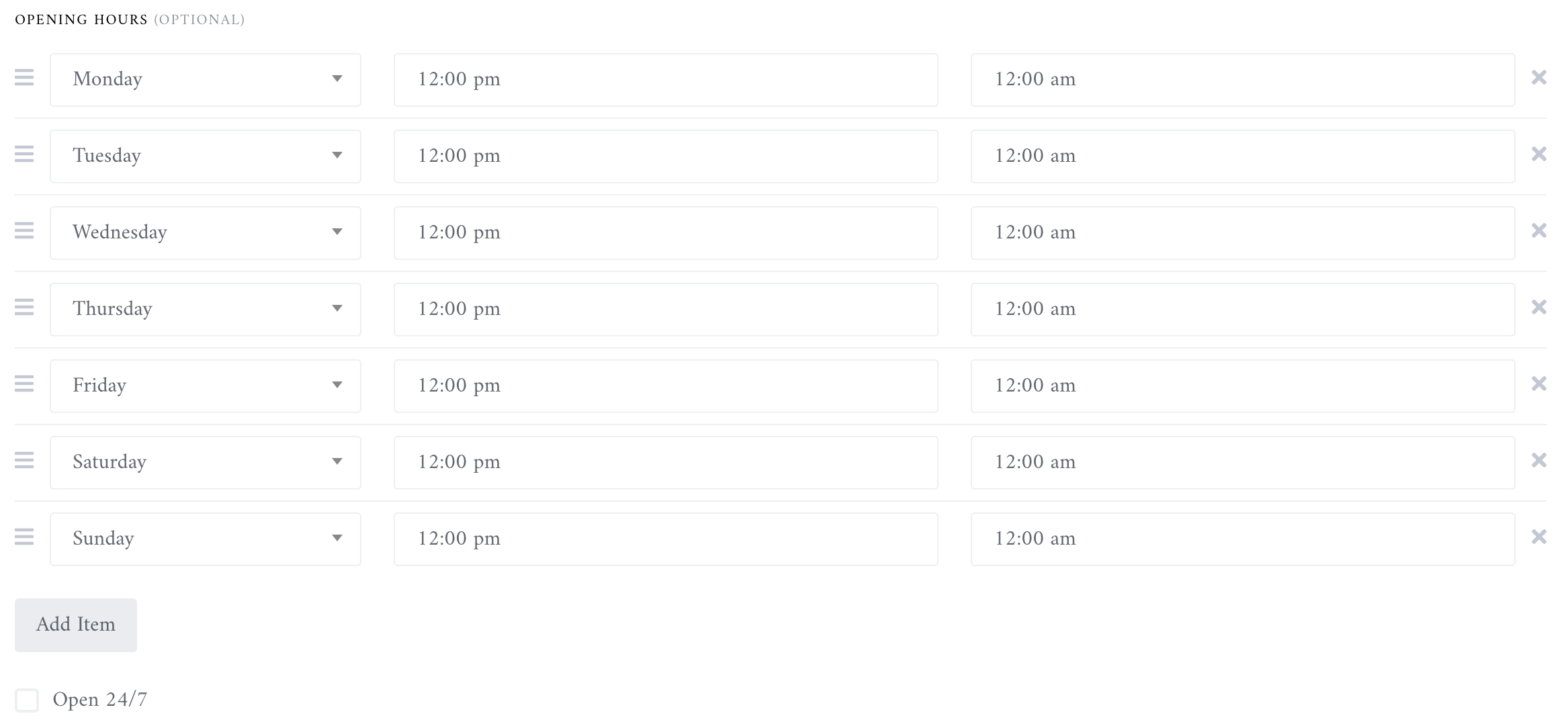
Task: Change the Friday day selection
Action: pyautogui.click(x=206, y=386)
